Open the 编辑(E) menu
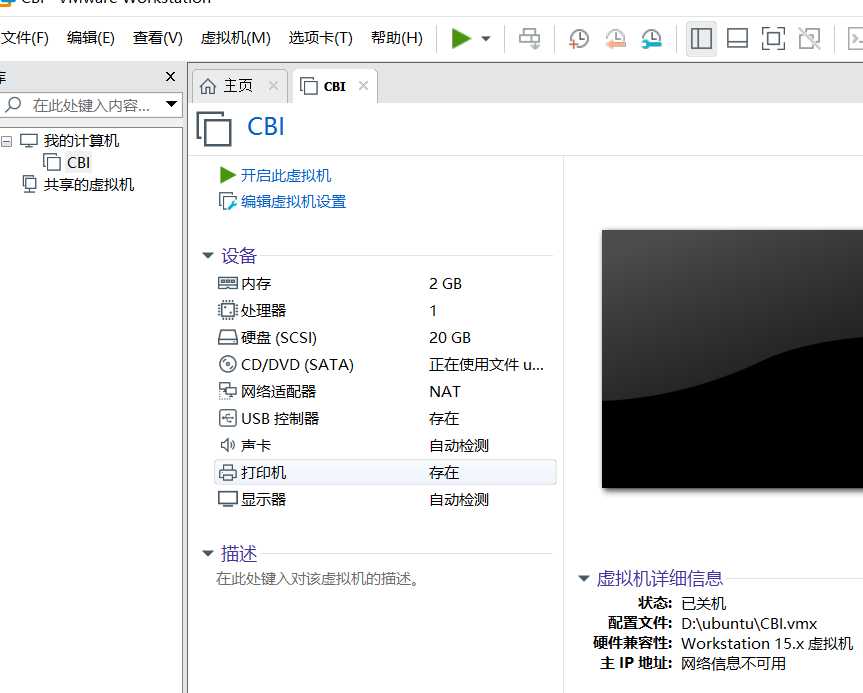863x693 pixels. tap(91, 38)
